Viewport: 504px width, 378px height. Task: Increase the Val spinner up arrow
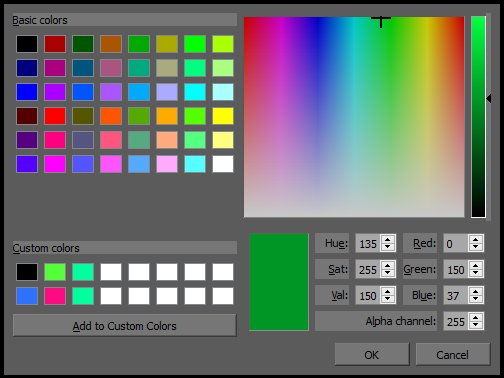pos(388,291)
